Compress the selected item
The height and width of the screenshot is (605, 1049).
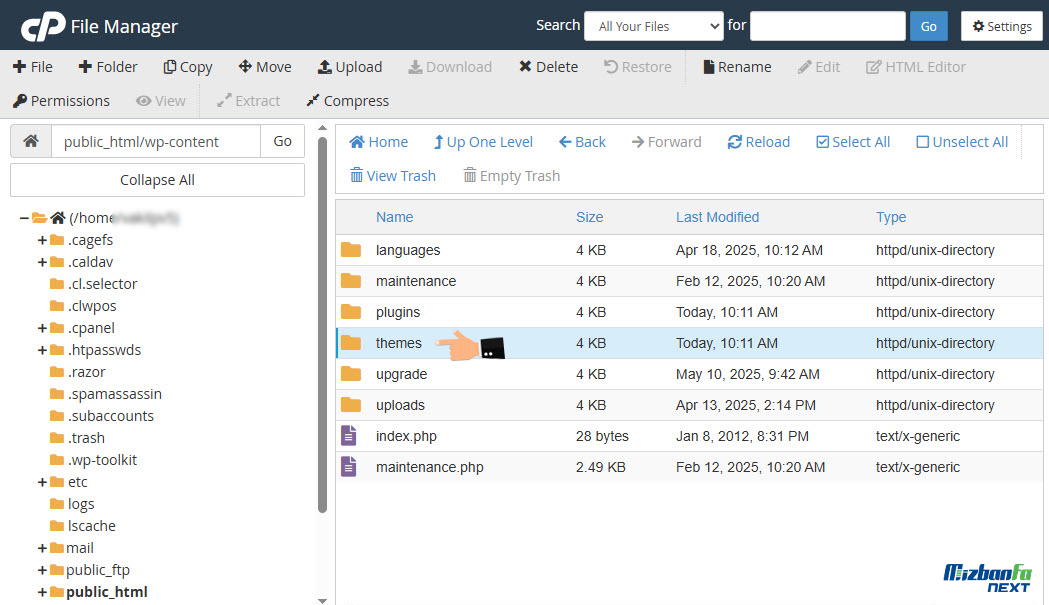coord(347,101)
